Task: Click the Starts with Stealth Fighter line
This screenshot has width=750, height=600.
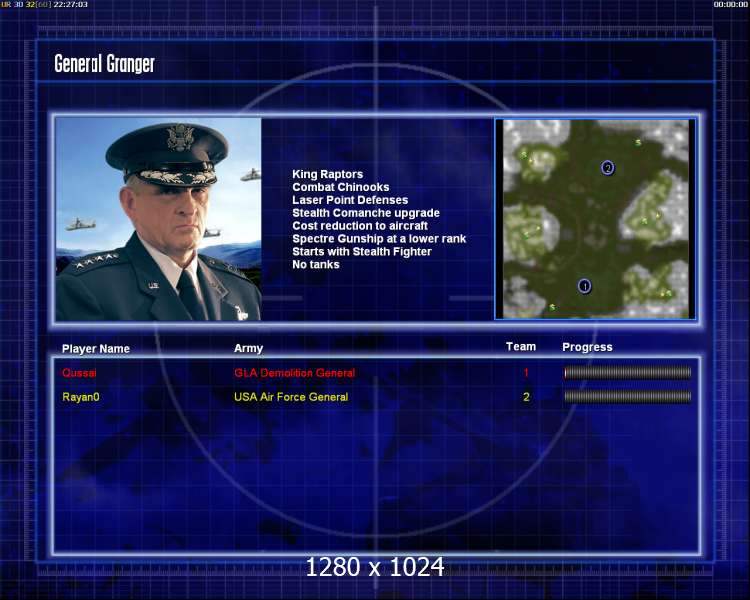Action: pos(362,252)
